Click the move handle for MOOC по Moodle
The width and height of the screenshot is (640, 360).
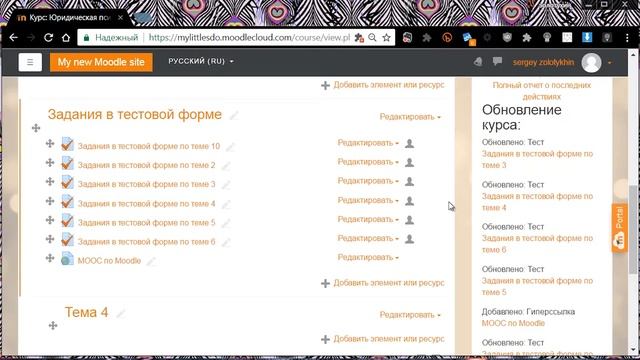(50, 258)
